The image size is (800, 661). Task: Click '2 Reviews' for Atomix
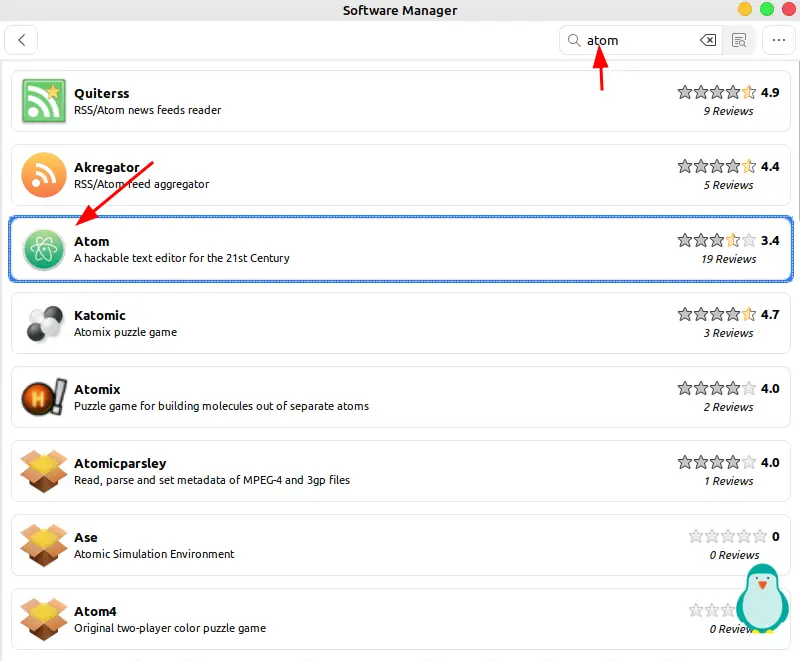[728, 406]
